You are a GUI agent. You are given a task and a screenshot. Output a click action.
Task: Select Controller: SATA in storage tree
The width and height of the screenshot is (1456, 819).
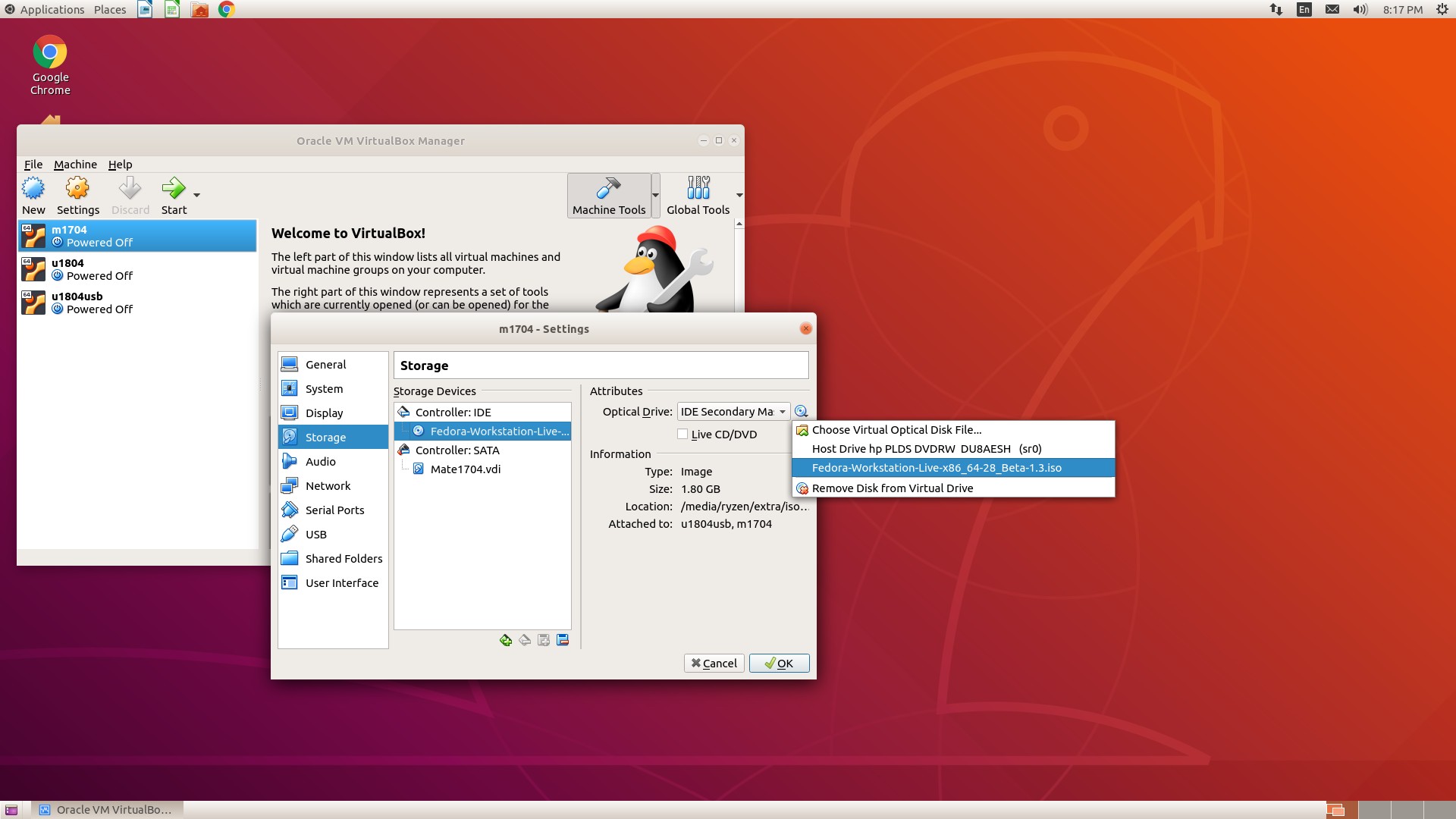(482, 450)
